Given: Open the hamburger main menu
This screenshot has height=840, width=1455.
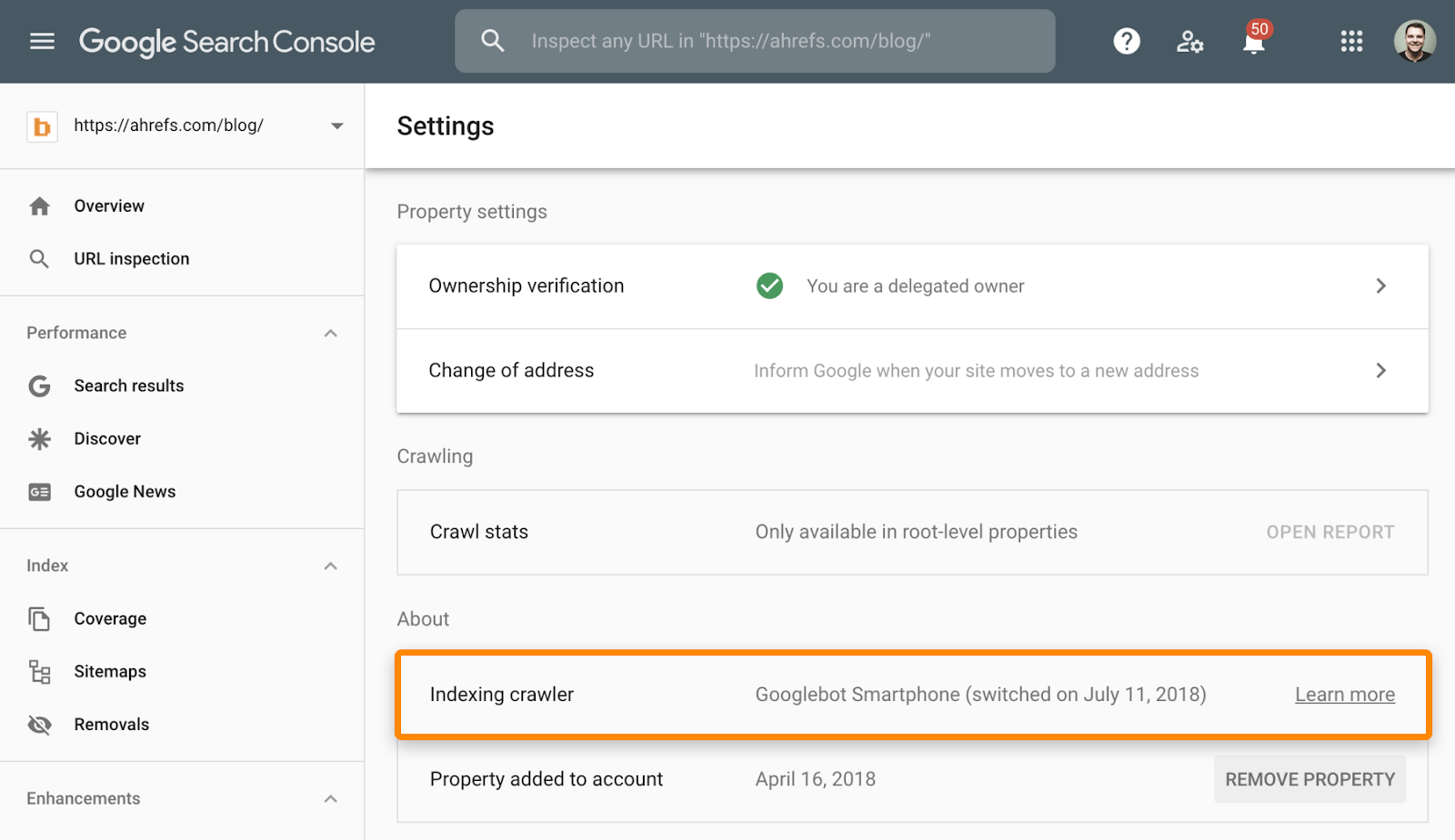Looking at the screenshot, I should pos(42,41).
